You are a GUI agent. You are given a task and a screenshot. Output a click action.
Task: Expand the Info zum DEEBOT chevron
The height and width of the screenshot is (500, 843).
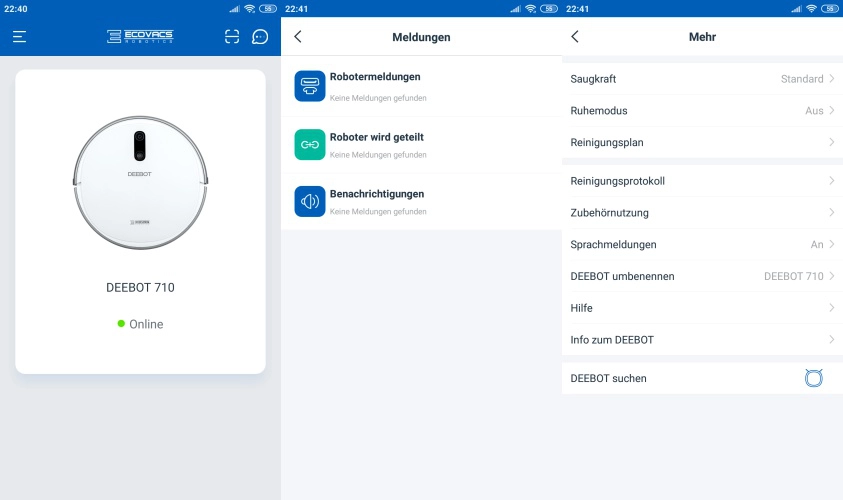coord(831,339)
